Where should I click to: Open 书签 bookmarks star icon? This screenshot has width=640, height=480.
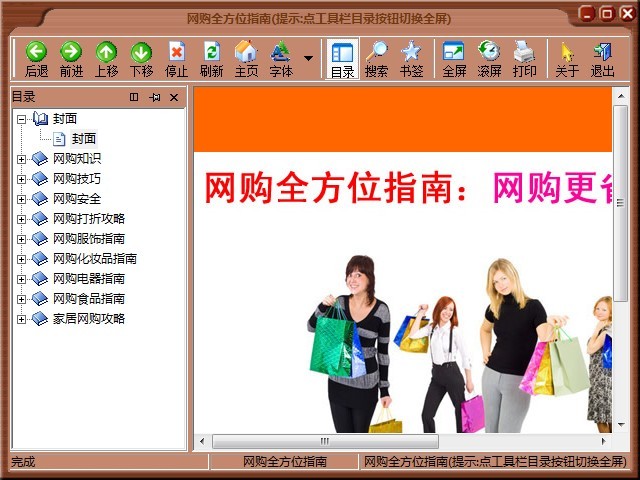[411, 59]
